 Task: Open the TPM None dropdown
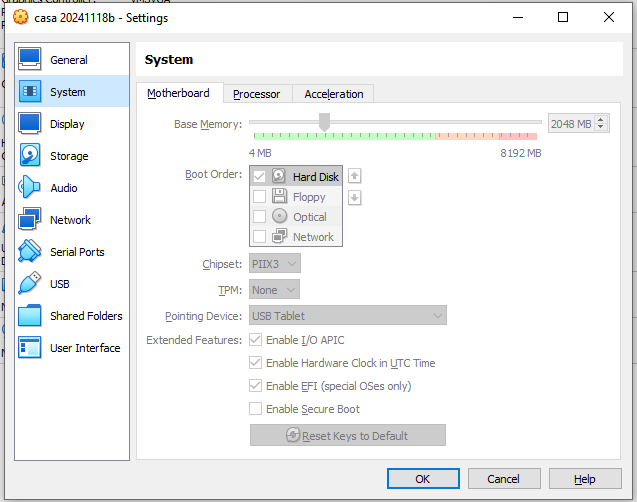coord(274,290)
